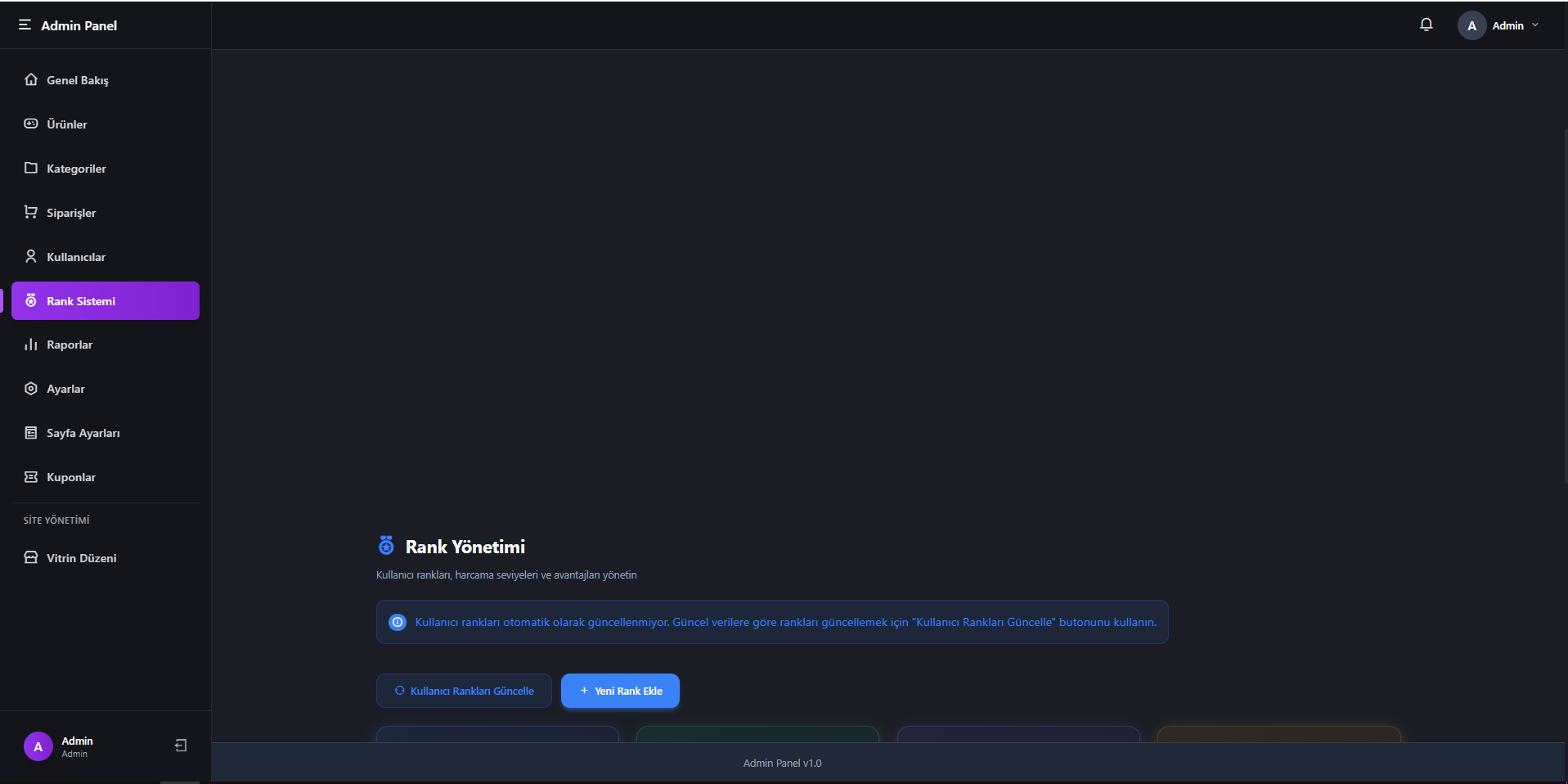This screenshot has width=1568, height=784.
Task: Click the Ayarlar settings icon
Action: coord(31,389)
